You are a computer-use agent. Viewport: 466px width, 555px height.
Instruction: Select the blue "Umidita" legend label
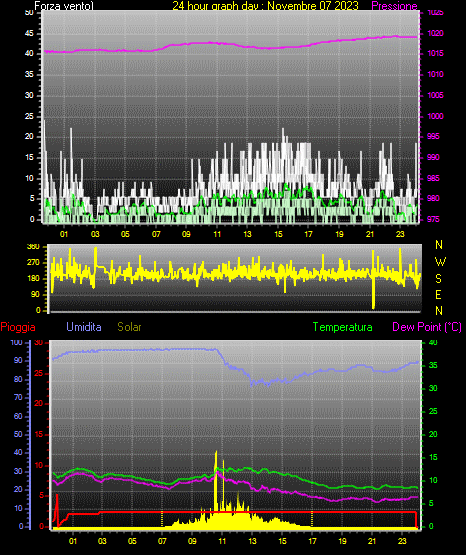click(x=84, y=327)
